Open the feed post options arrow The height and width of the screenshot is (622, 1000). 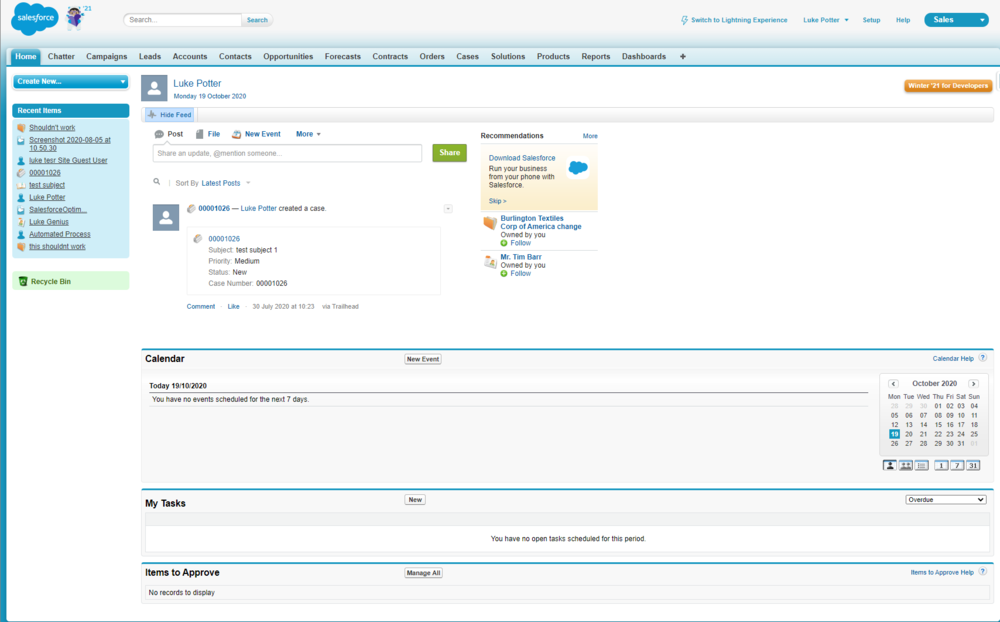[448, 209]
